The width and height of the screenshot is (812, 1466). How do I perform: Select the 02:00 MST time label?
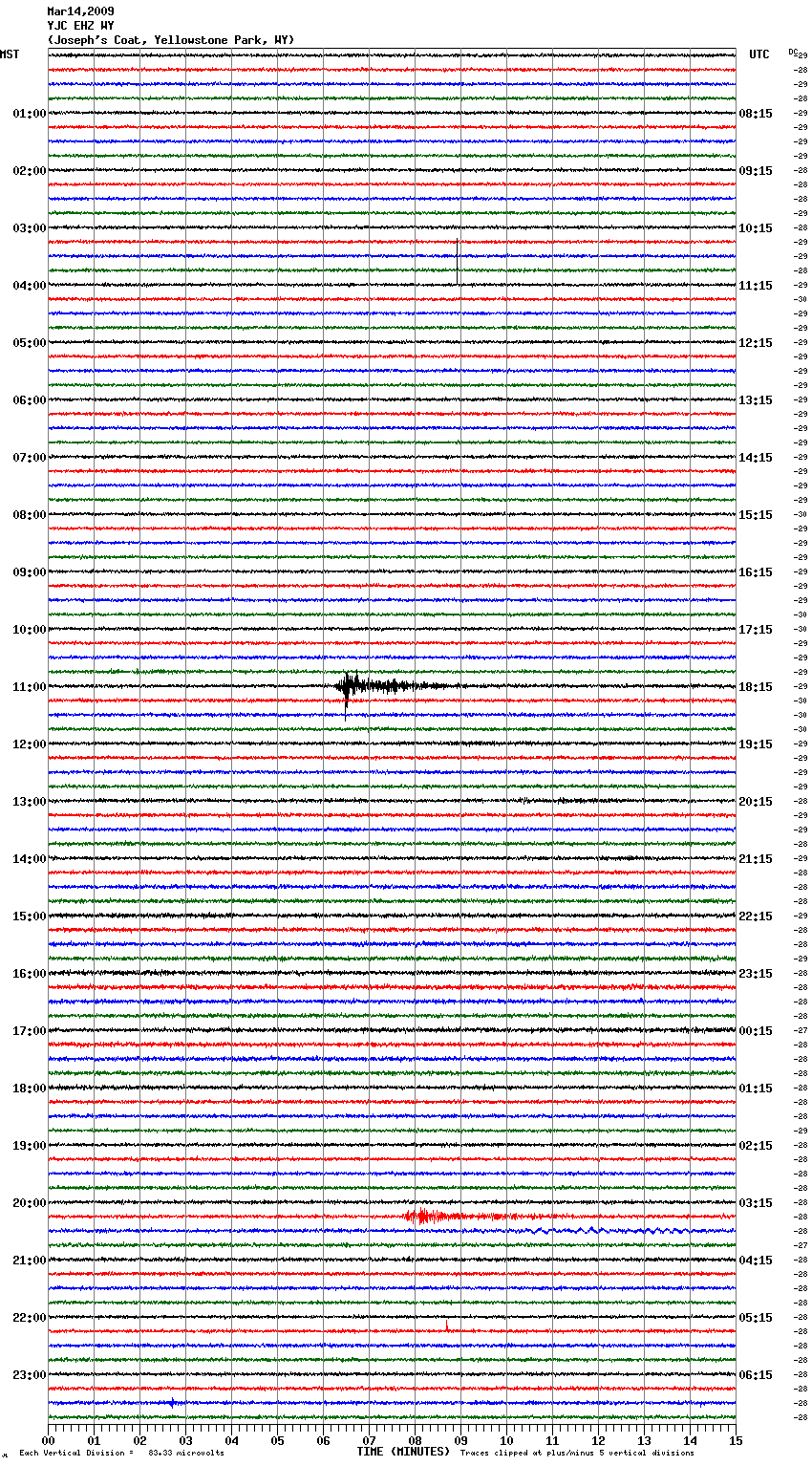30,171
